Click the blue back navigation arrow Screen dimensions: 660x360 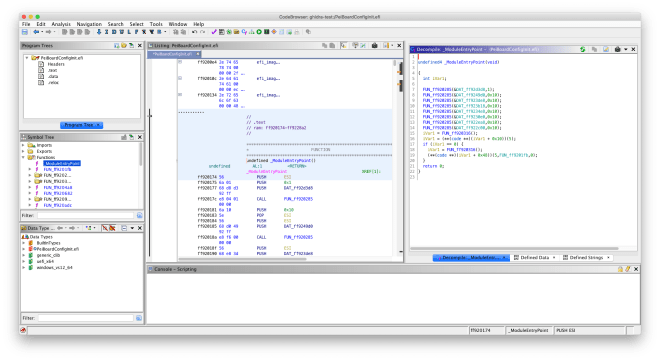point(36,32)
